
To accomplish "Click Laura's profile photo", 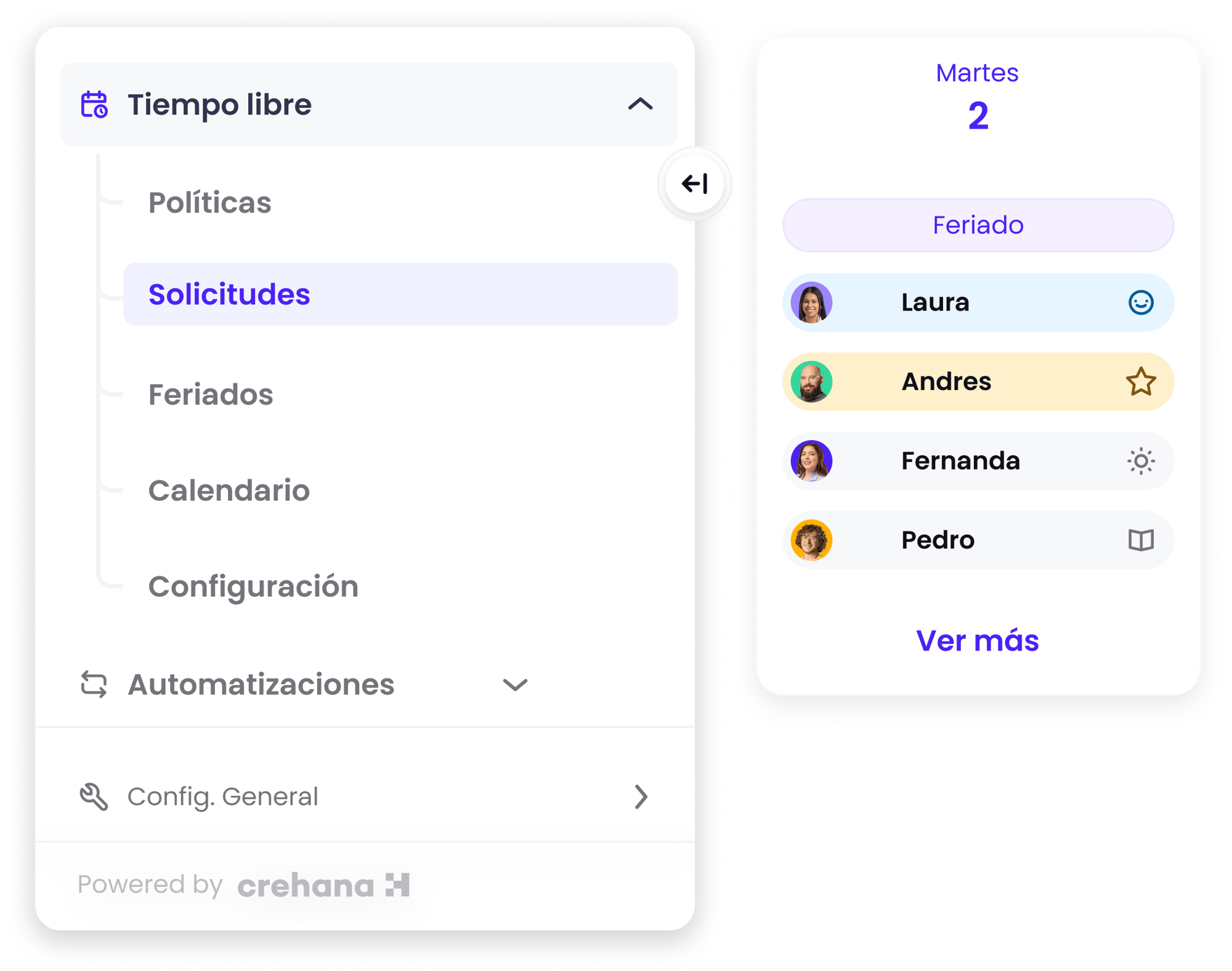I will [811, 303].
